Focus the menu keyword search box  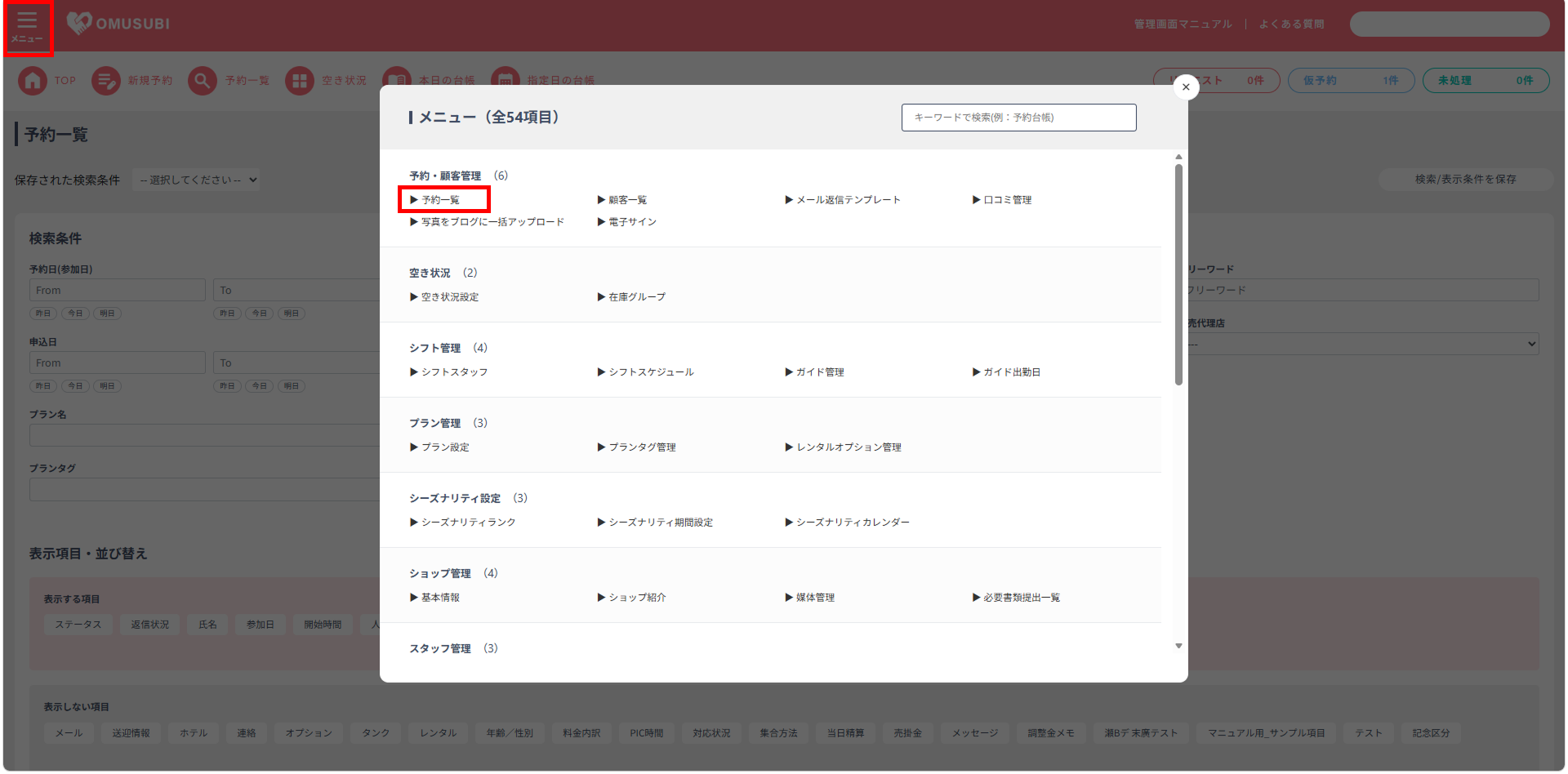click(x=1018, y=118)
